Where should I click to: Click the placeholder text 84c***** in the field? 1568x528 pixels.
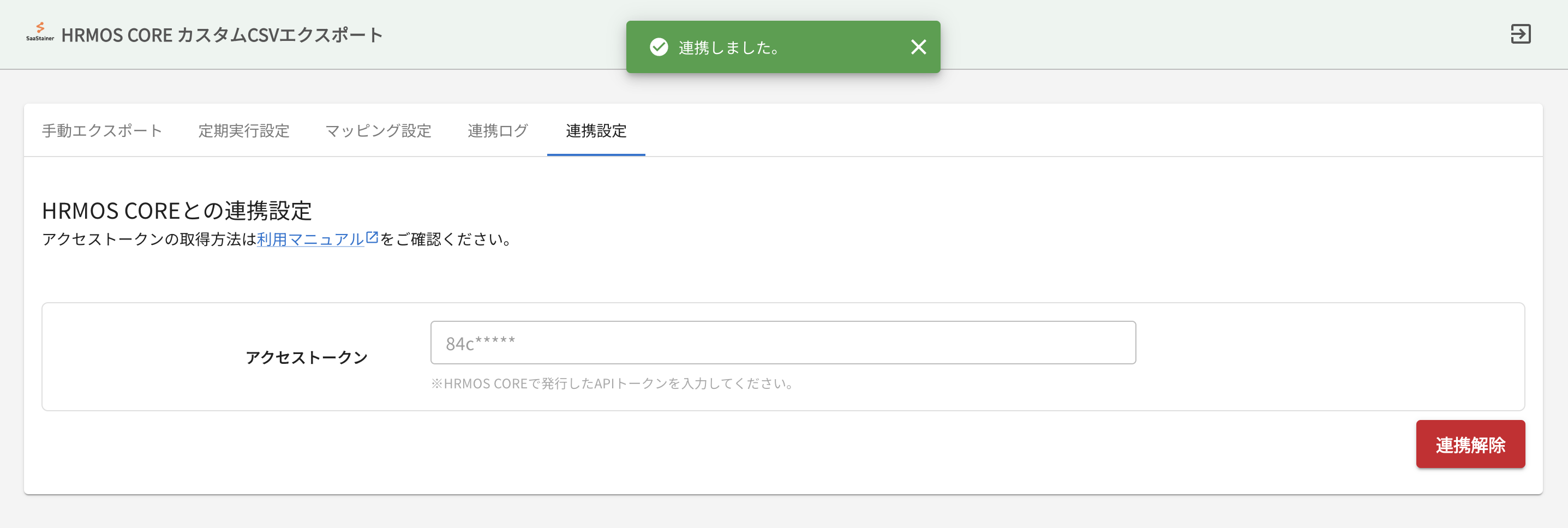pyautogui.click(x=480, y=342)
